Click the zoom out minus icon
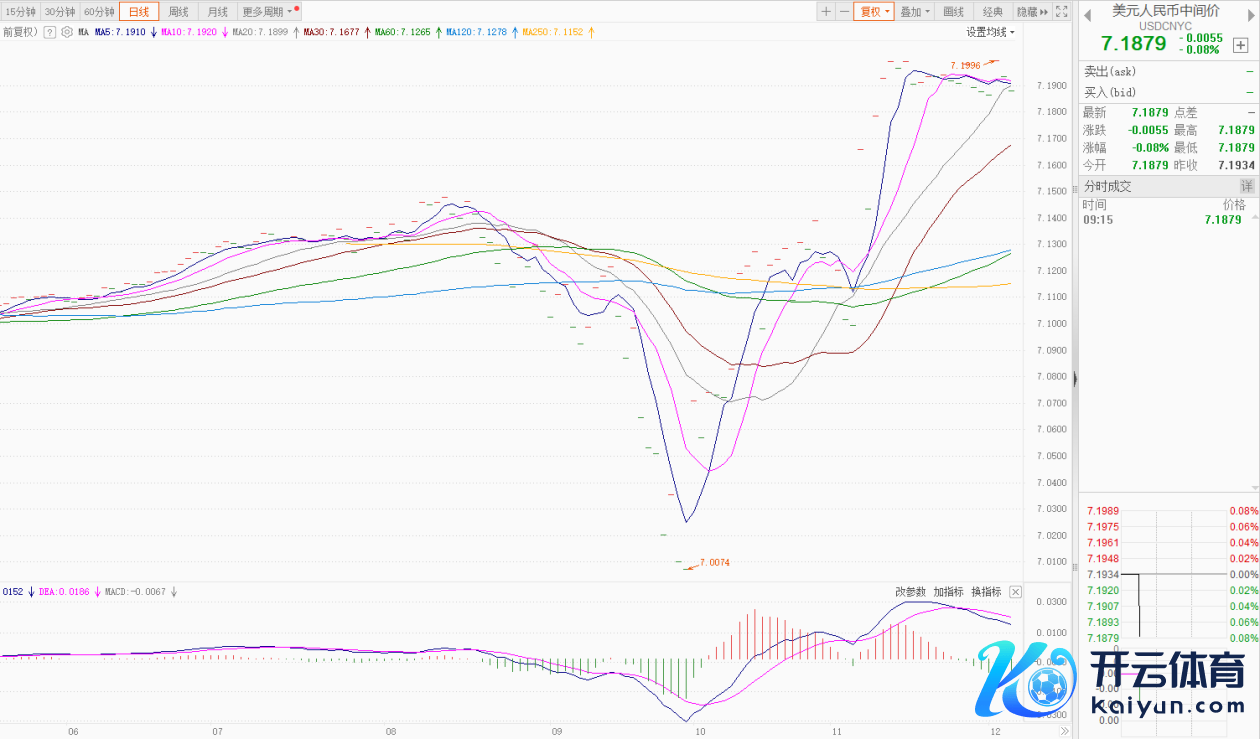This screenshot has height=739, width=1260. [x=844, y=12]
